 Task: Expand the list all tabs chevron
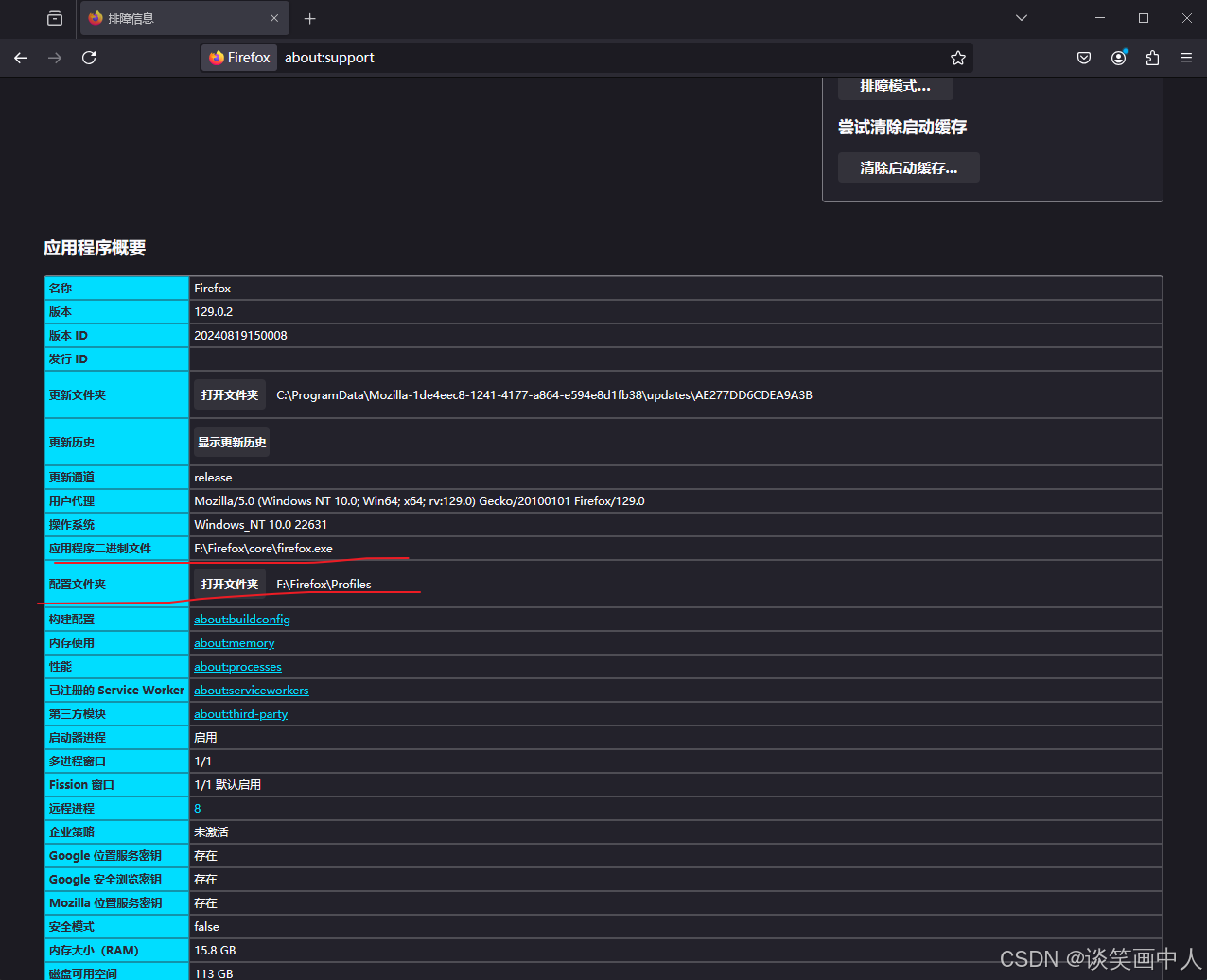(x=1022, y=18)
